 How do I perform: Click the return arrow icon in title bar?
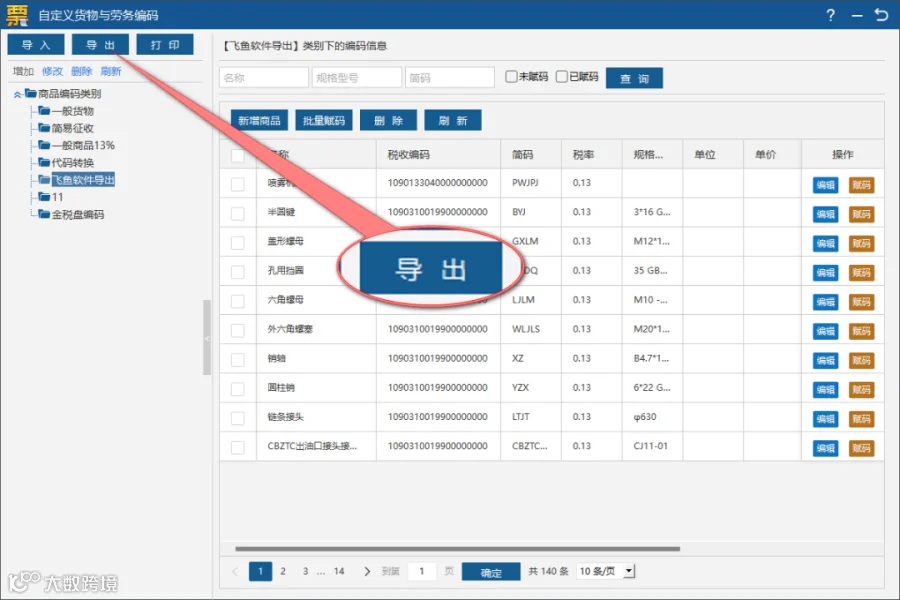tap(881, 15)
